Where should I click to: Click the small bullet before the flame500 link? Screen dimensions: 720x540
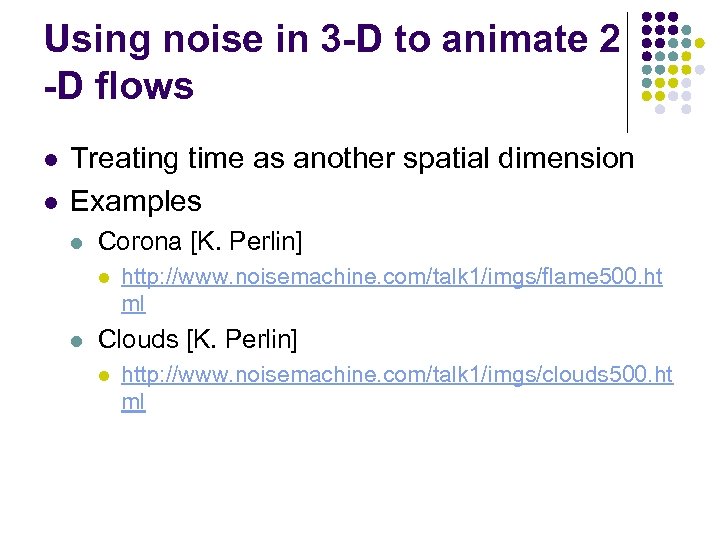pos(104,278)
